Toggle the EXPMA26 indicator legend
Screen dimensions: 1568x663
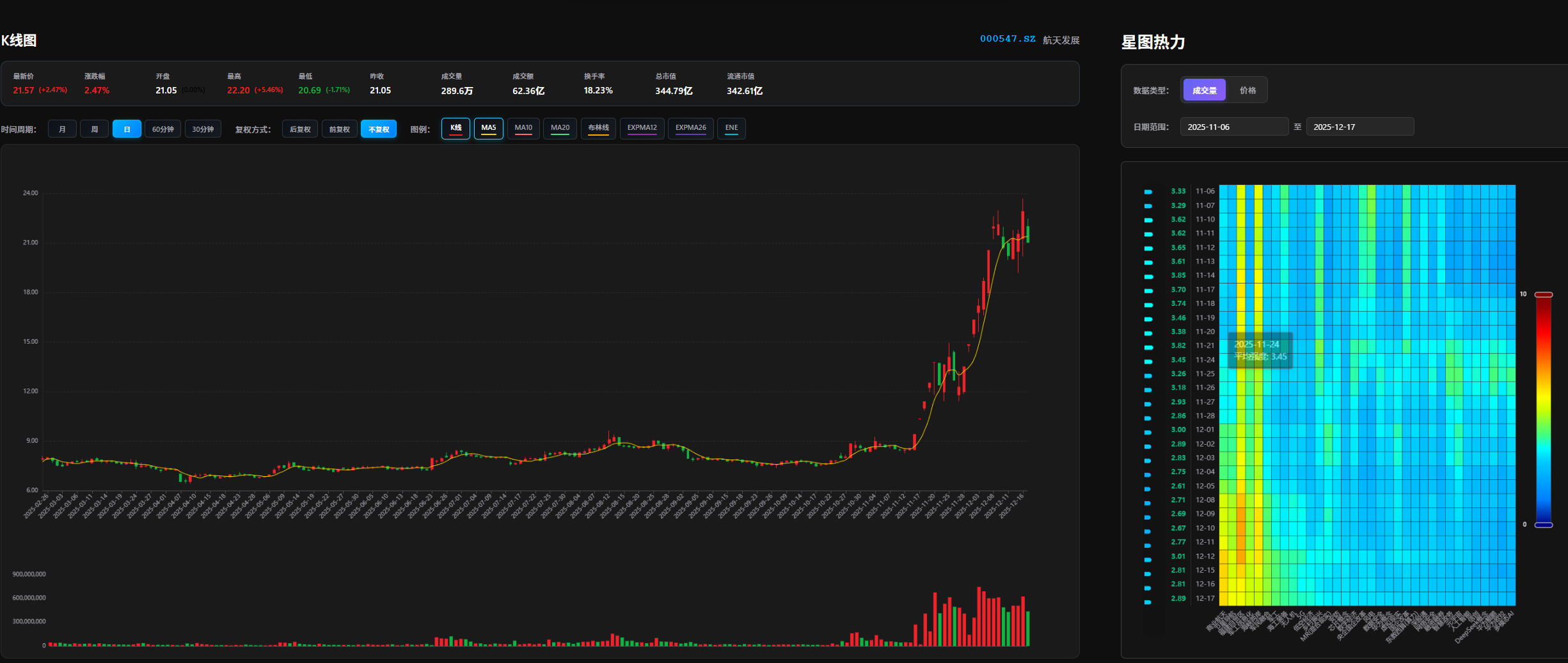click(x=690, y=128)
